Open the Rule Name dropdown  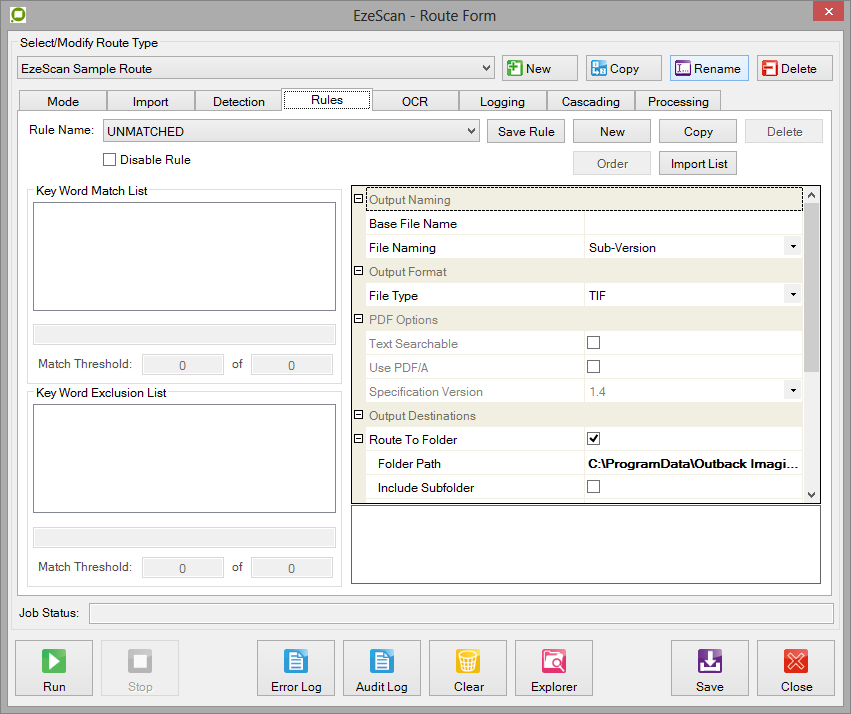[472, 131]
